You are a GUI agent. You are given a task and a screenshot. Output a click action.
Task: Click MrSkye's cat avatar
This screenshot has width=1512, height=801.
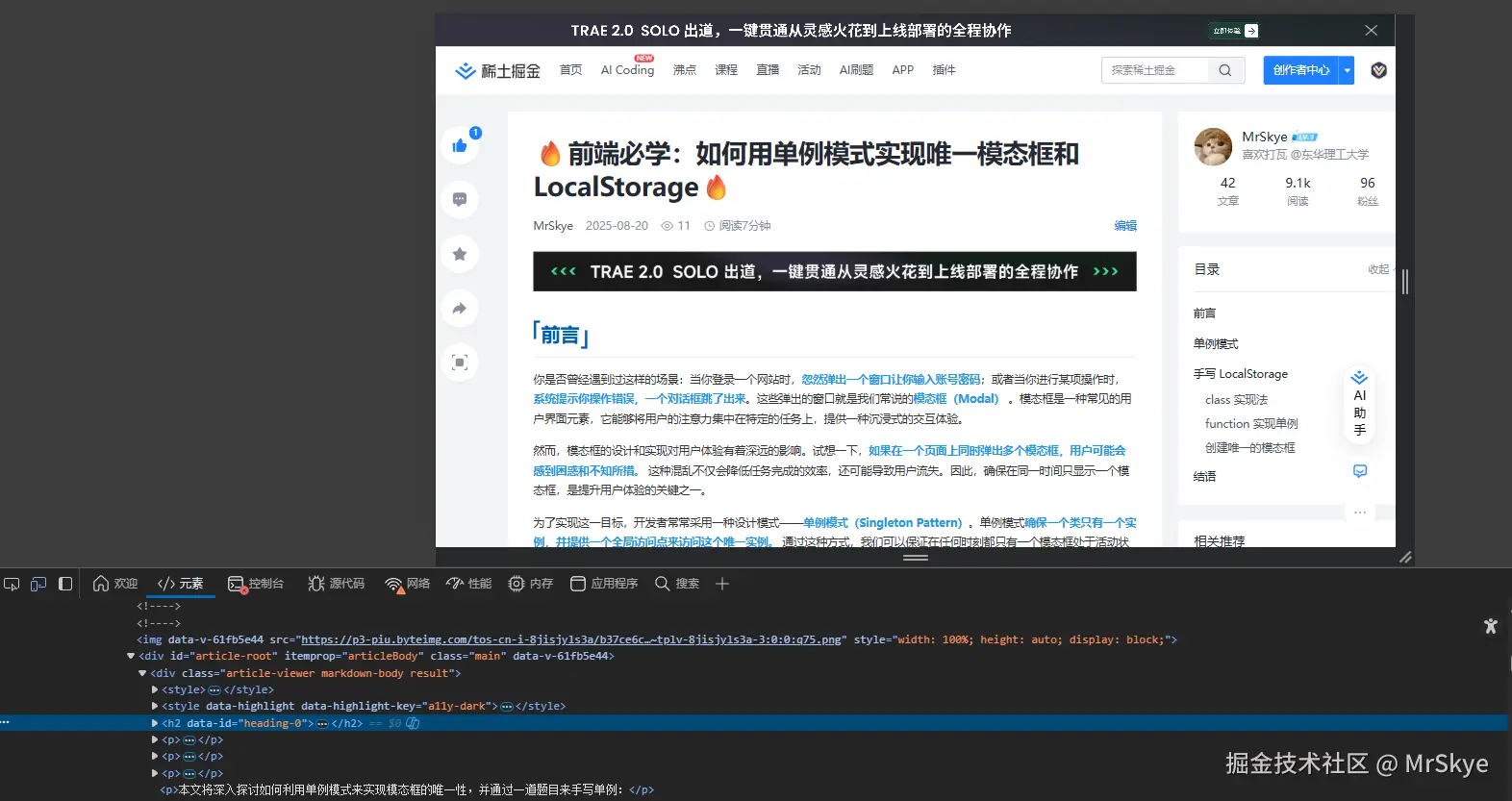(x=1213, y=147)
